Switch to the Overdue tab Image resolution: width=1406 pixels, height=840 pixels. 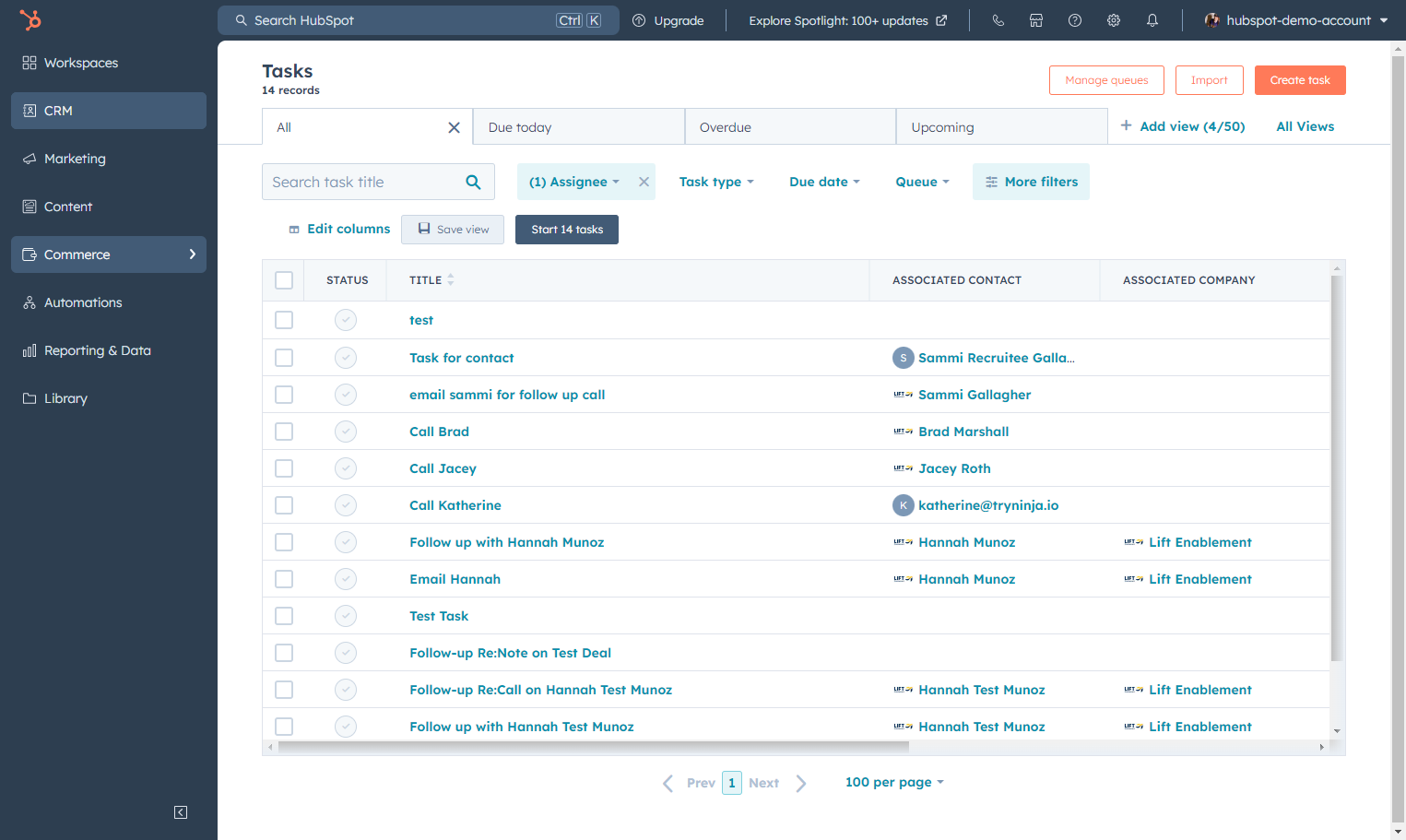pyautogui.click(x=790, y=127)
